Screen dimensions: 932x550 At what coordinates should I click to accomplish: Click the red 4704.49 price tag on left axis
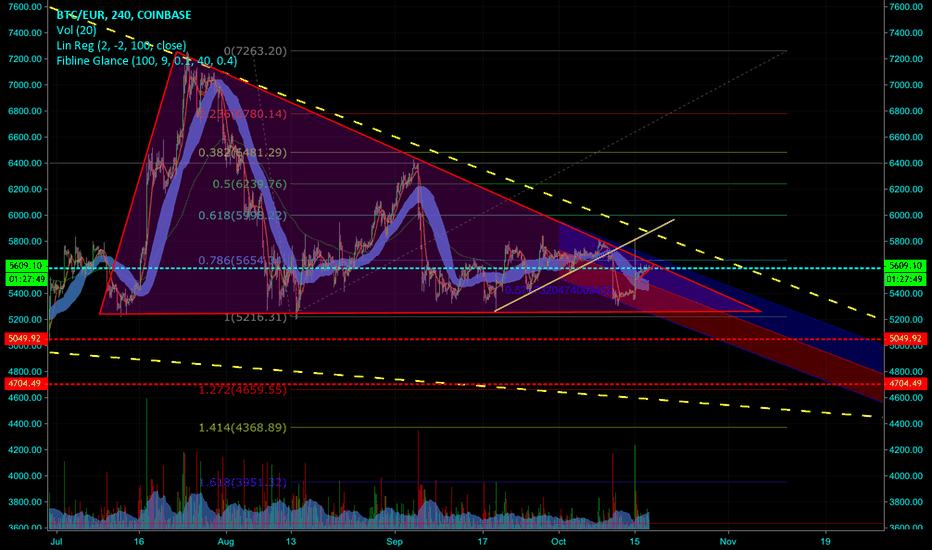pyautogui.click(x=26, y=384)
